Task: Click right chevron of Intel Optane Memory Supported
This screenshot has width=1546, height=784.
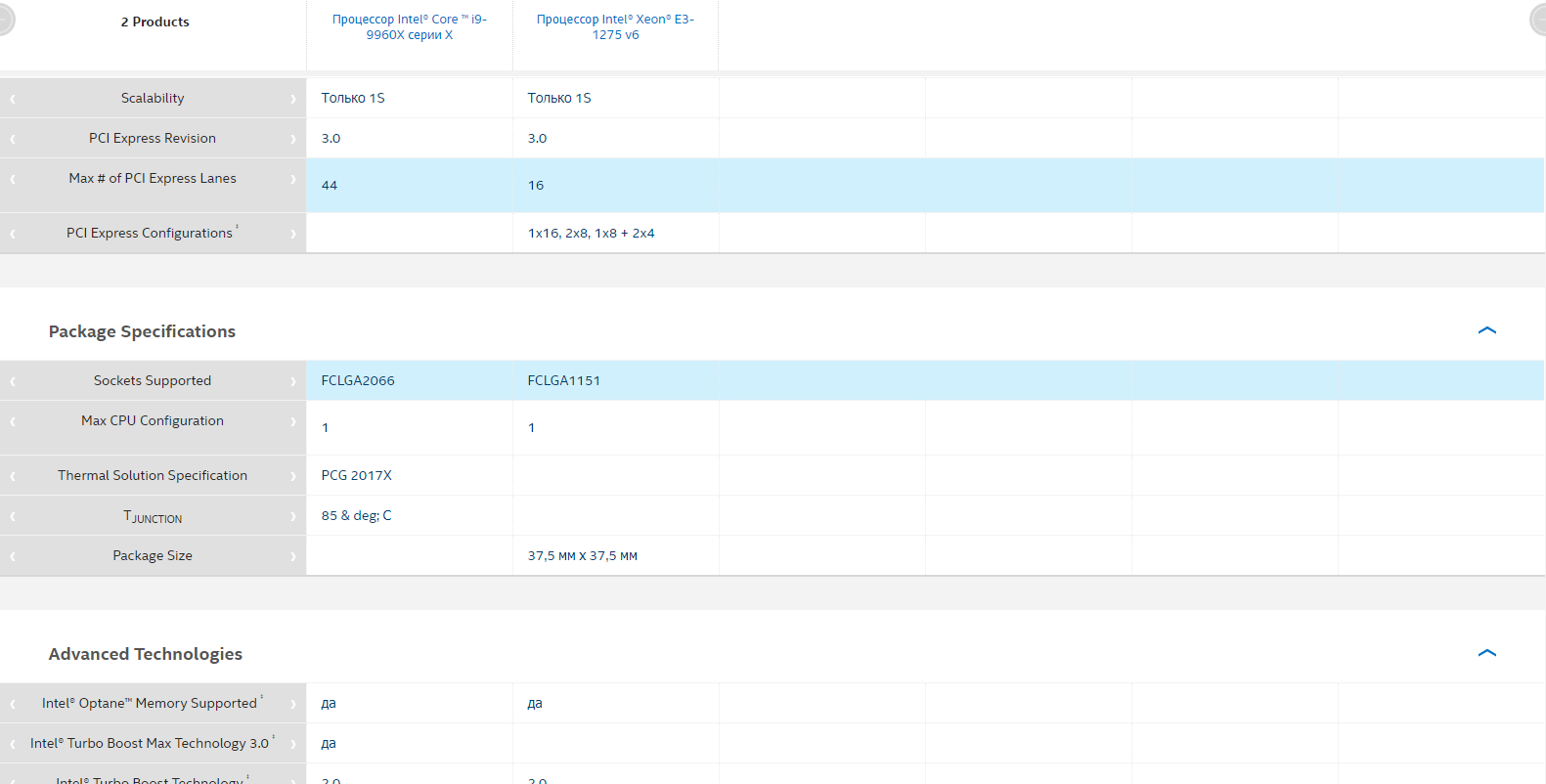Action: click(292, 704)
